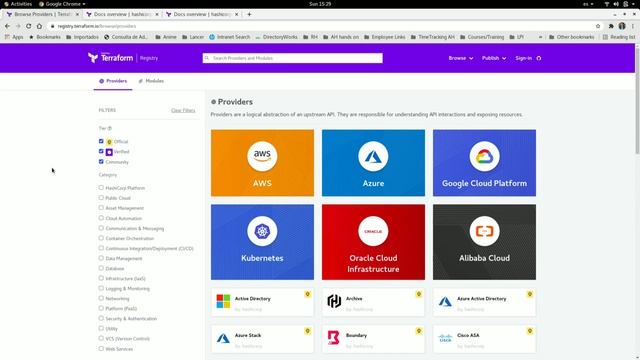This screenshot has height=360, width=640.
Task: Click the Terraform logo in the header
Action: click(111, 58)
